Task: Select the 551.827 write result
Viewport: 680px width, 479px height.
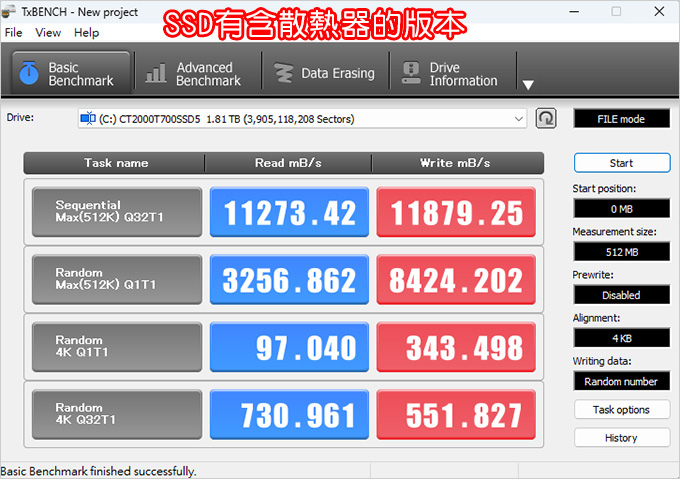Action: coord(456,415)
